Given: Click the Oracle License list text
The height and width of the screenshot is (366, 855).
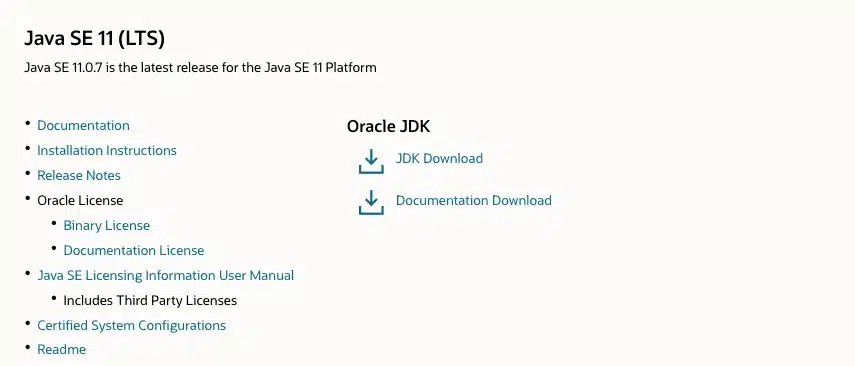Looking at the screenshot, I should click(x=80, y=201).
